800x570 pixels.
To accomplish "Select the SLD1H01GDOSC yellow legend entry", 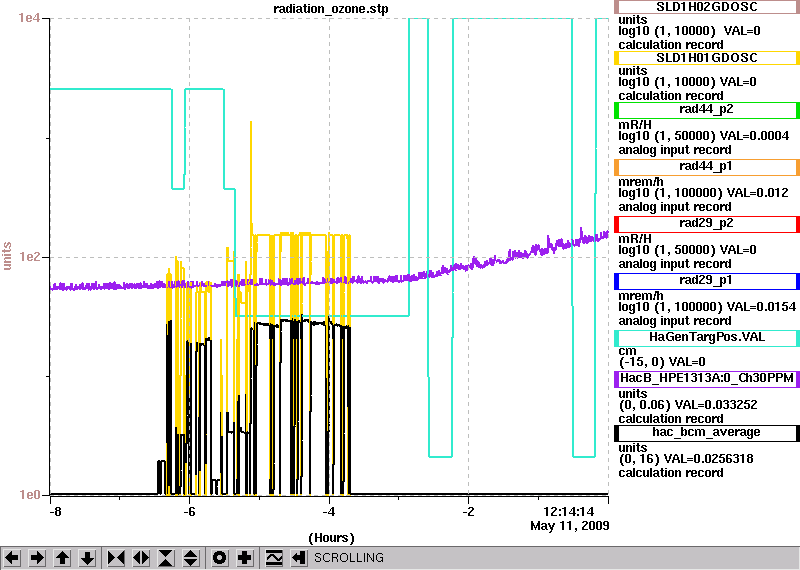I will coord(707,58).
